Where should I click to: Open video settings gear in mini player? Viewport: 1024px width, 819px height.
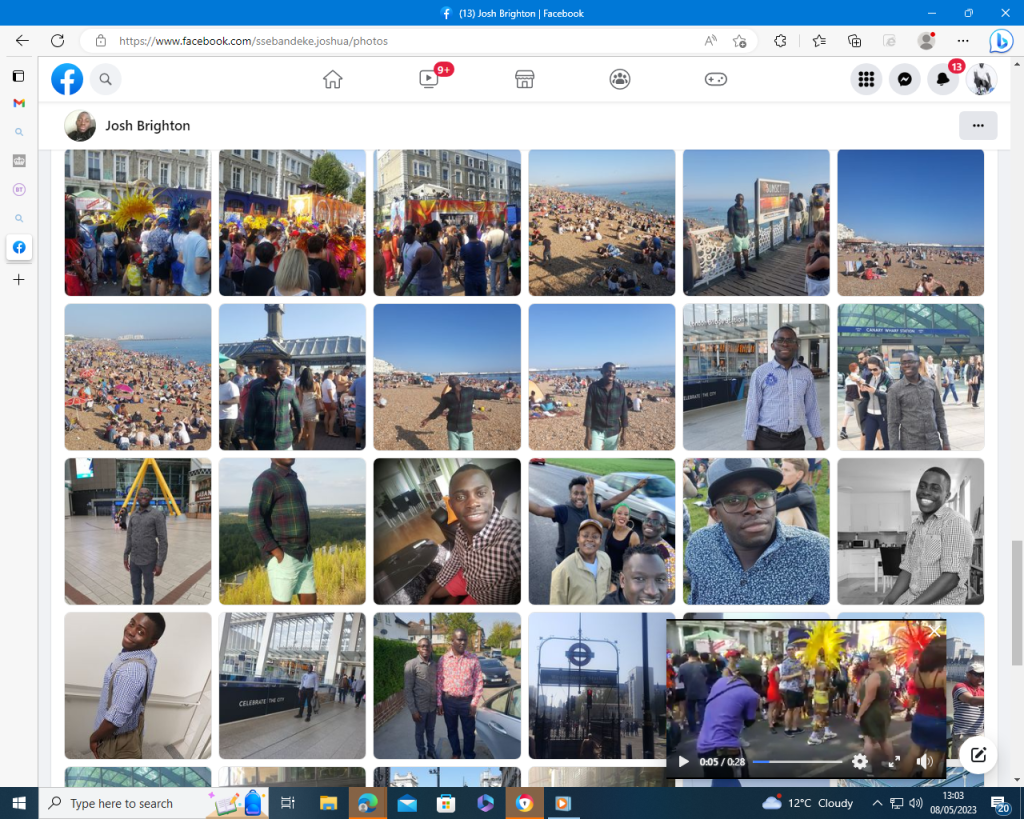coord(860,761)
